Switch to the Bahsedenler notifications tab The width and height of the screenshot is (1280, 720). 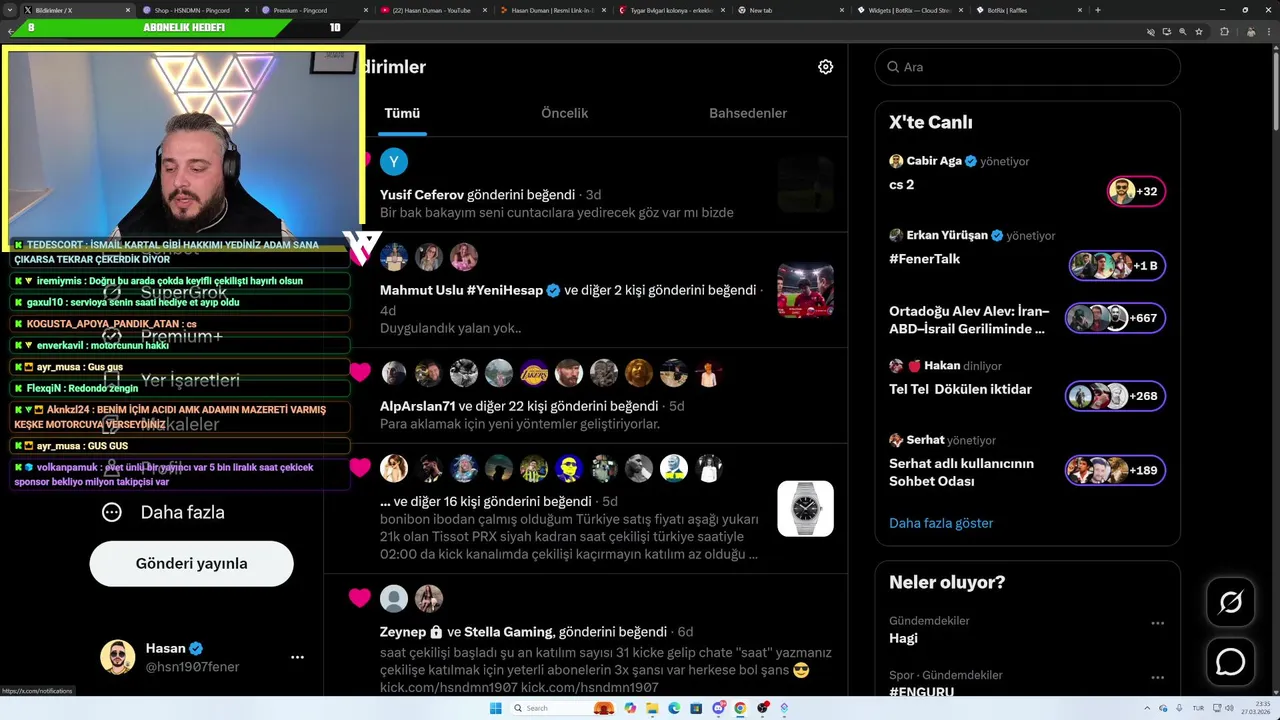pyautogui.click(x=748, y=113)
